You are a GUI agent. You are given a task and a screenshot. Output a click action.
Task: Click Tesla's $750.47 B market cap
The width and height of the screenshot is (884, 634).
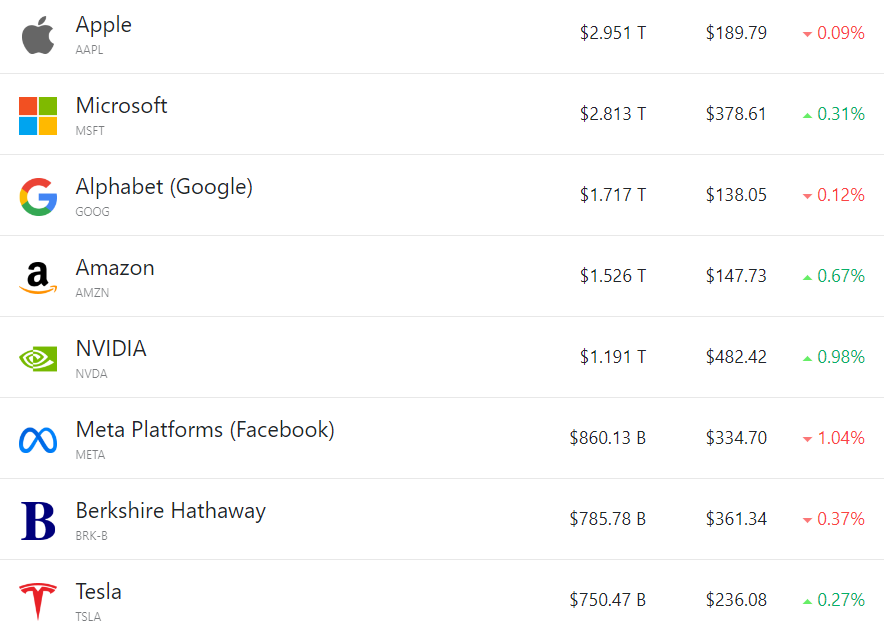(607, 600)
